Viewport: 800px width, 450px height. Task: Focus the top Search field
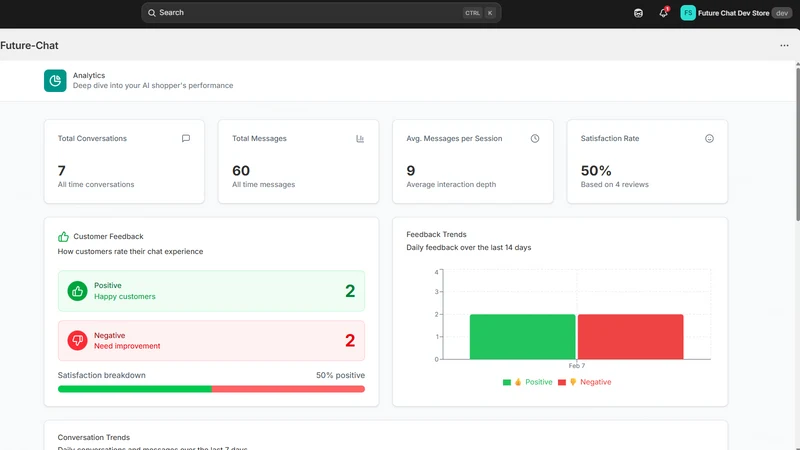[x=321, y=13]
